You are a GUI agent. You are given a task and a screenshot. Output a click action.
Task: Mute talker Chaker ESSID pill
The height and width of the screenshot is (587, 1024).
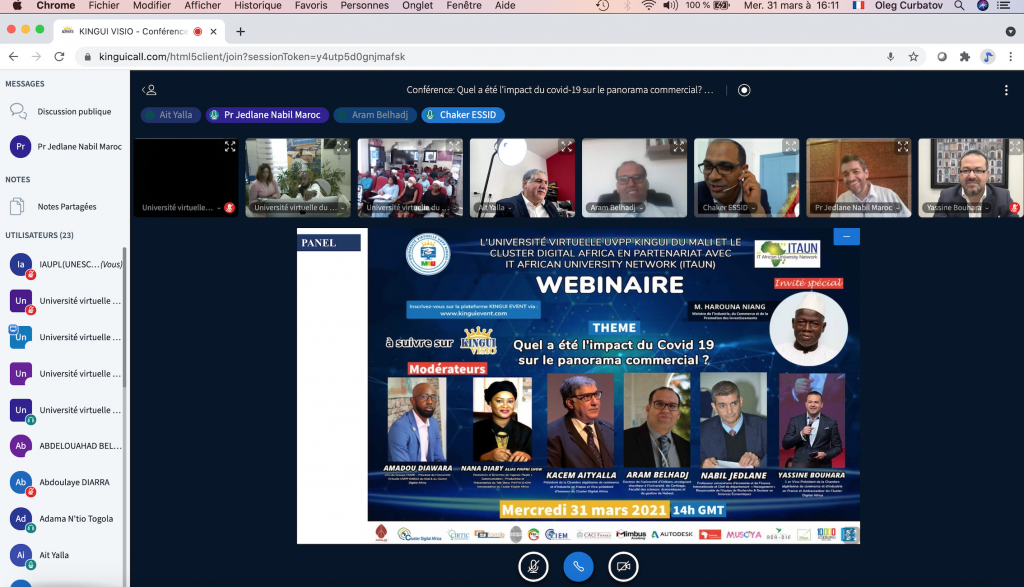point(462,115)
